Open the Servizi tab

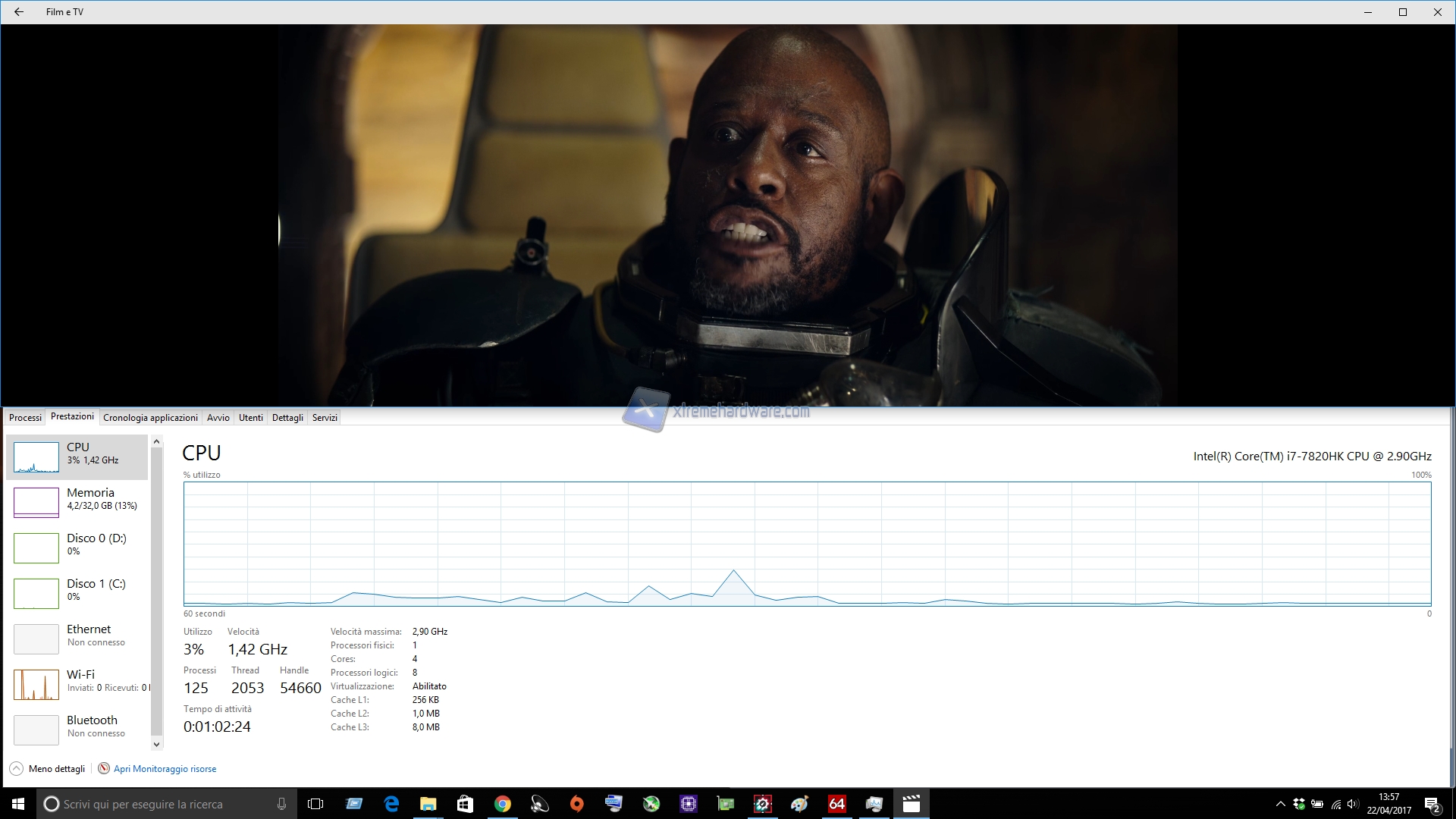[325, 418]
